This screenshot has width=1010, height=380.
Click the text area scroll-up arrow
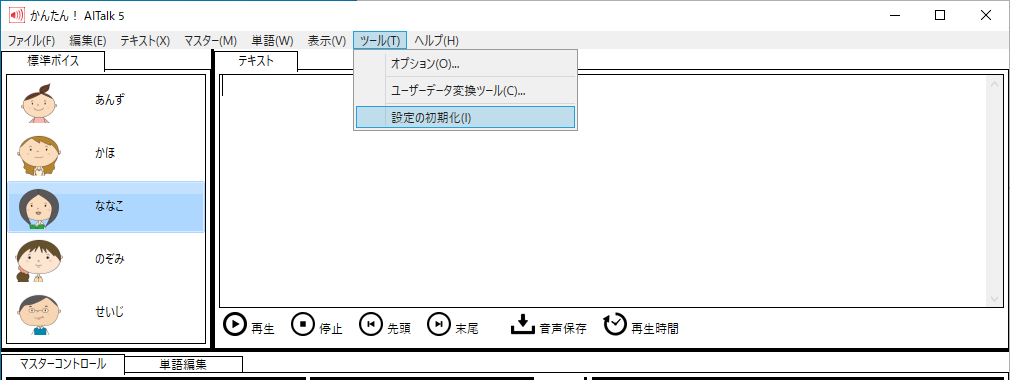click(x=995, y=84)
